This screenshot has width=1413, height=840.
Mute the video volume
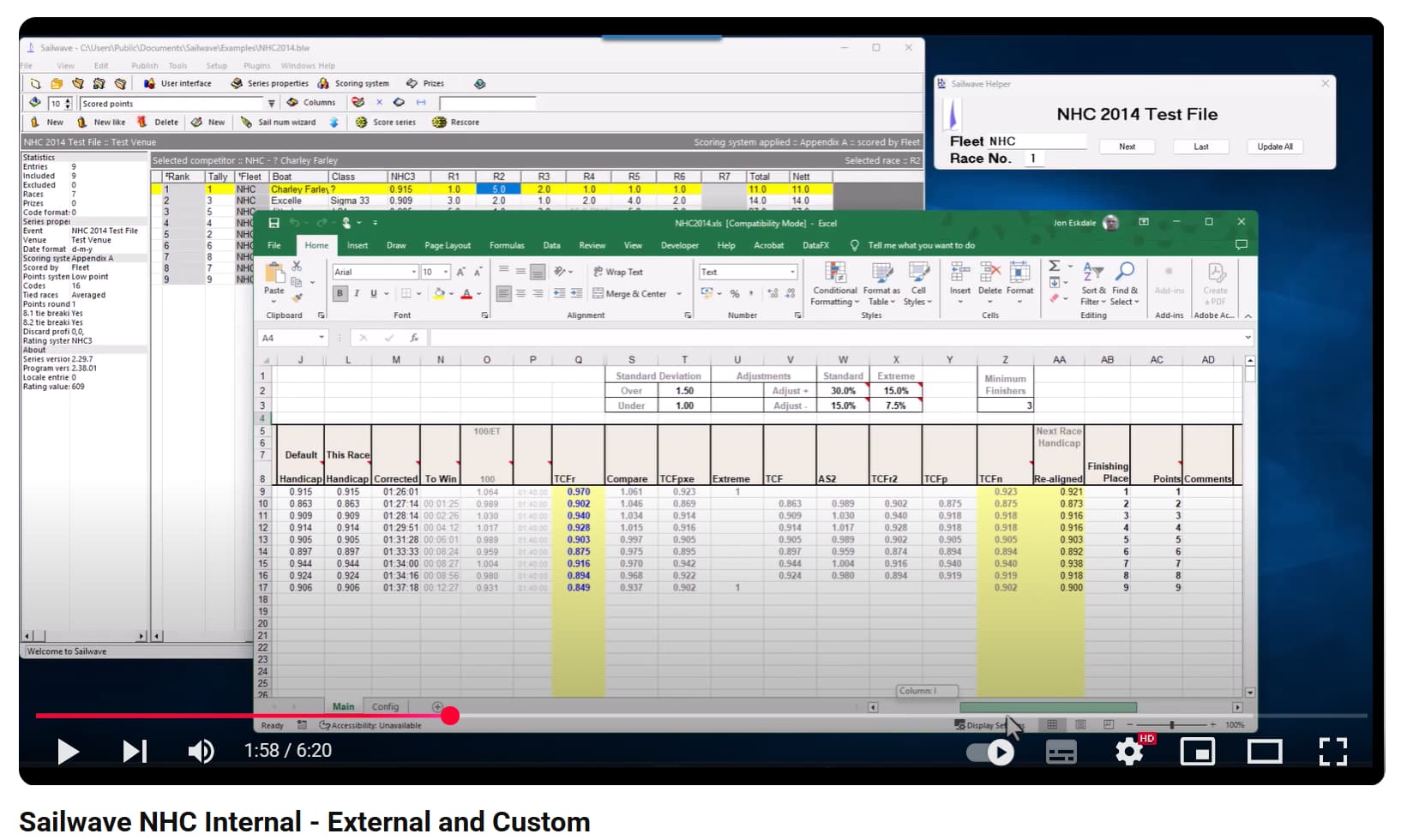click(201, 752)
